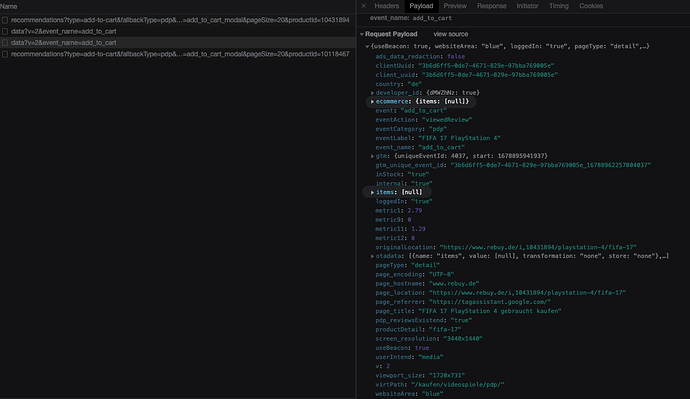The image size is (690, 399).
Task: Click the eventCategory "pdp" value
Action: tap(438, 129)
